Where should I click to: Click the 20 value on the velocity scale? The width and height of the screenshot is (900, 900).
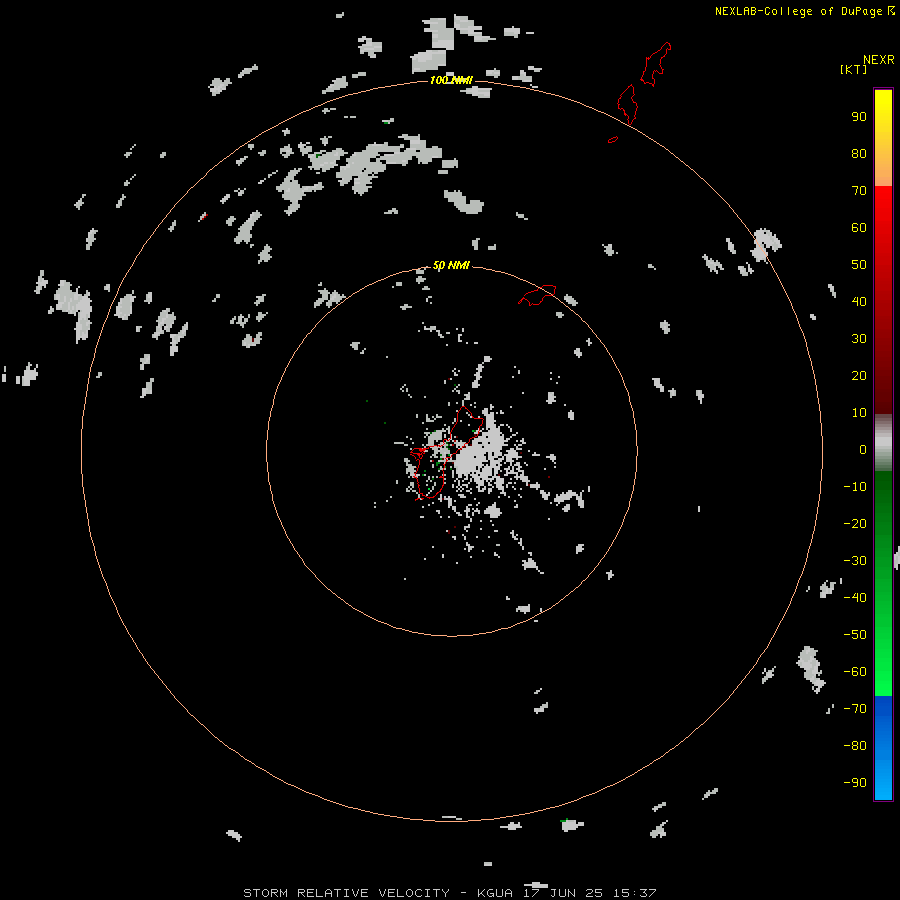click(x=859, y=375)
